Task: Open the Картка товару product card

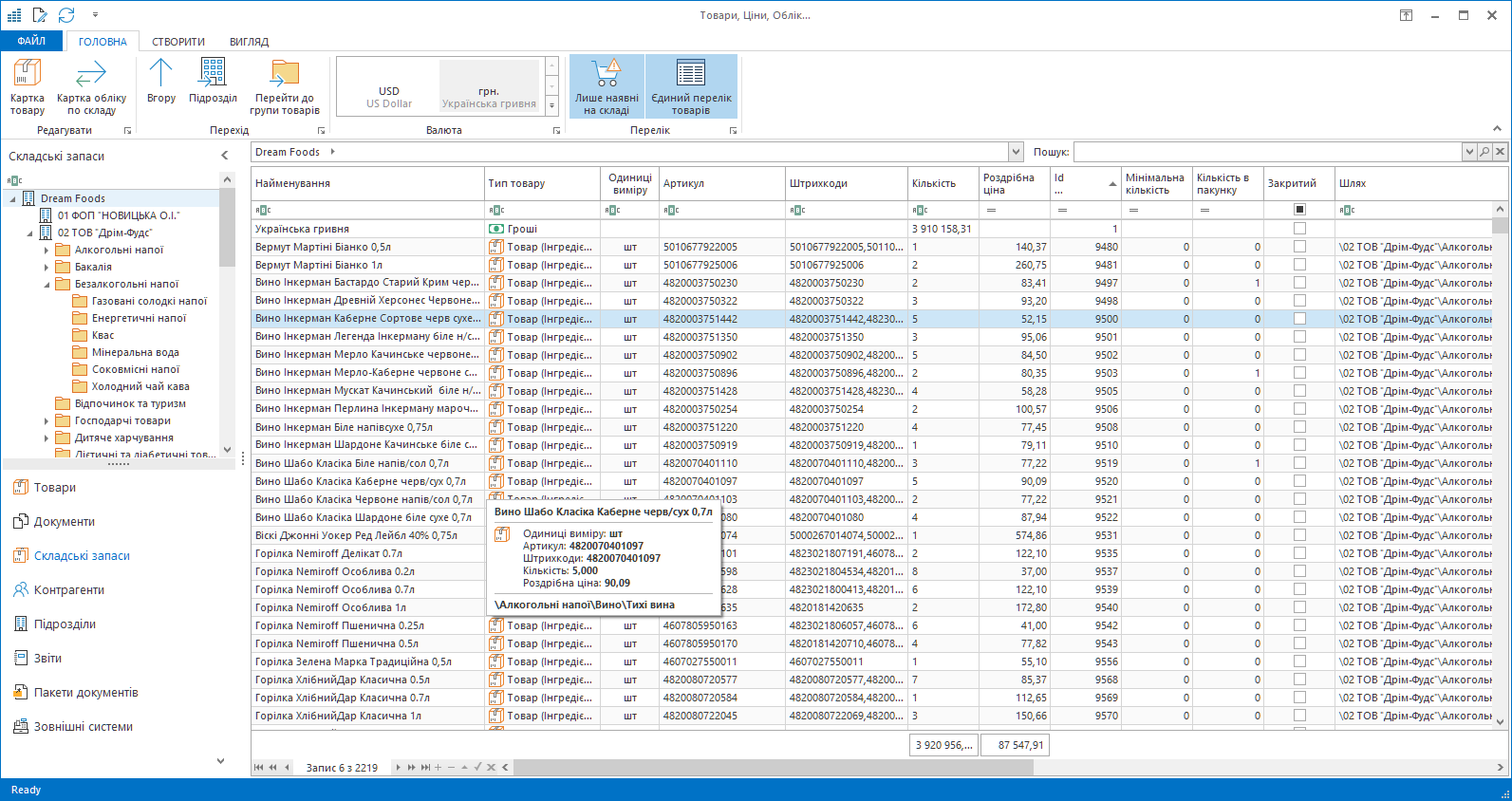Action: [27, 87]
